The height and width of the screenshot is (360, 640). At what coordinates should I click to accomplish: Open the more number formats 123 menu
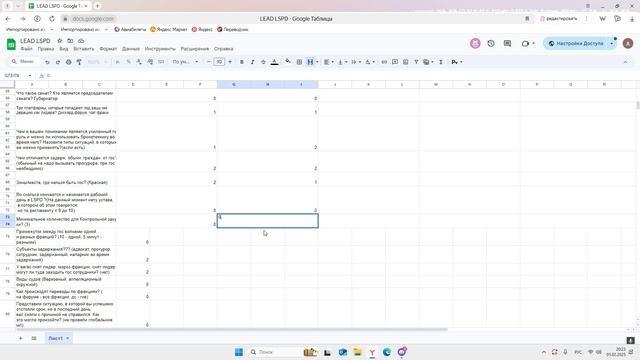pos(161,62)
